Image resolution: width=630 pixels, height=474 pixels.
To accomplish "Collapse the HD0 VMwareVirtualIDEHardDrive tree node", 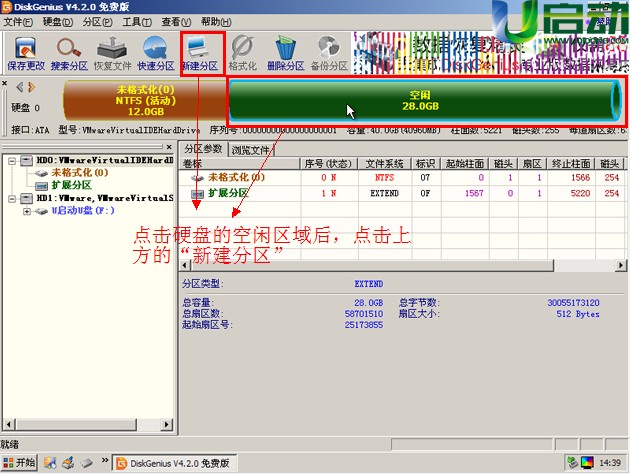I will (x=12, y=161).
